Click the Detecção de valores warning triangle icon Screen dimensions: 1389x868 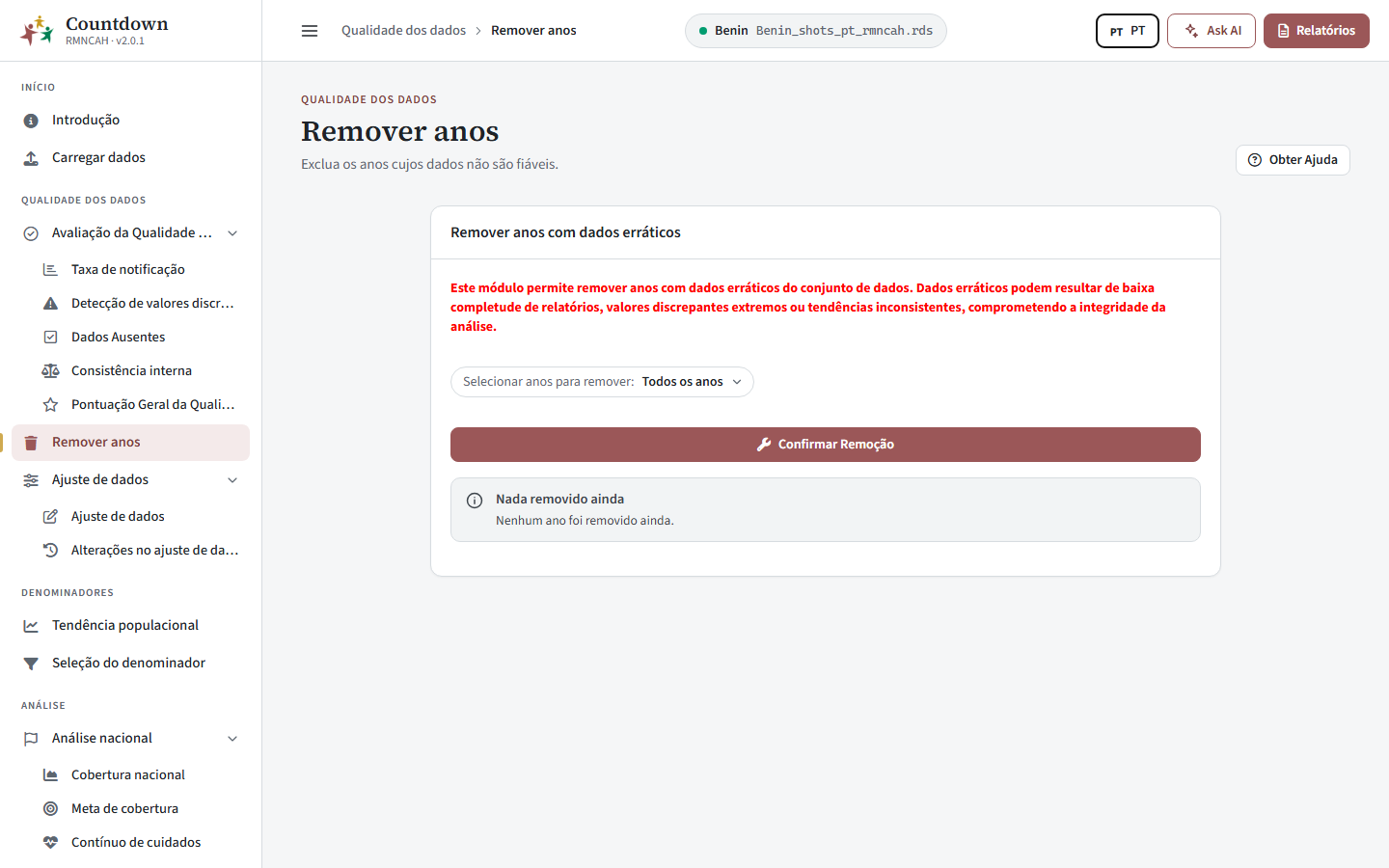(x=50, y=304)
